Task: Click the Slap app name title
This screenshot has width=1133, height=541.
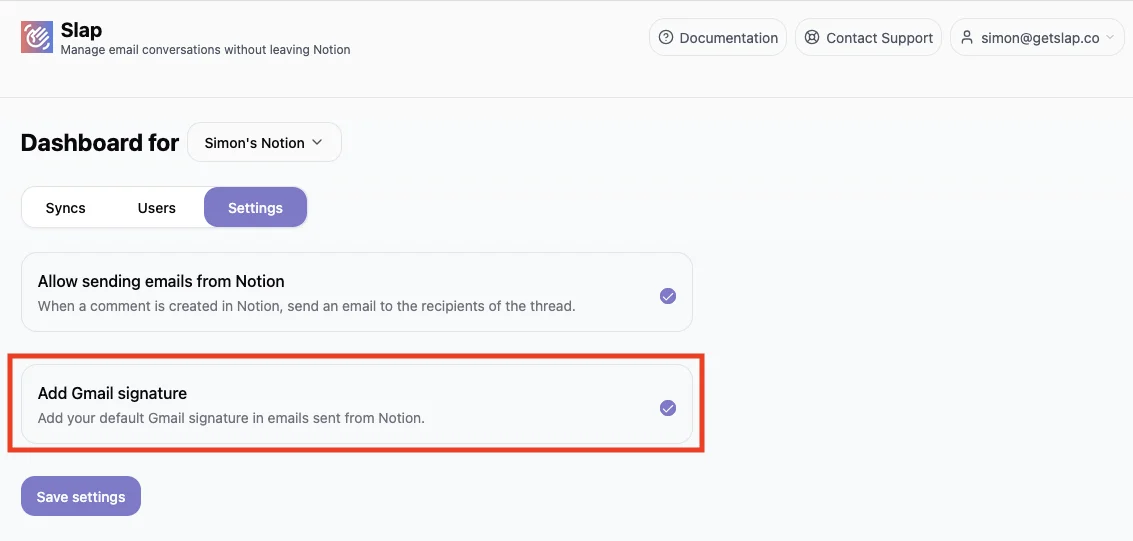Action: click(81, 30)
